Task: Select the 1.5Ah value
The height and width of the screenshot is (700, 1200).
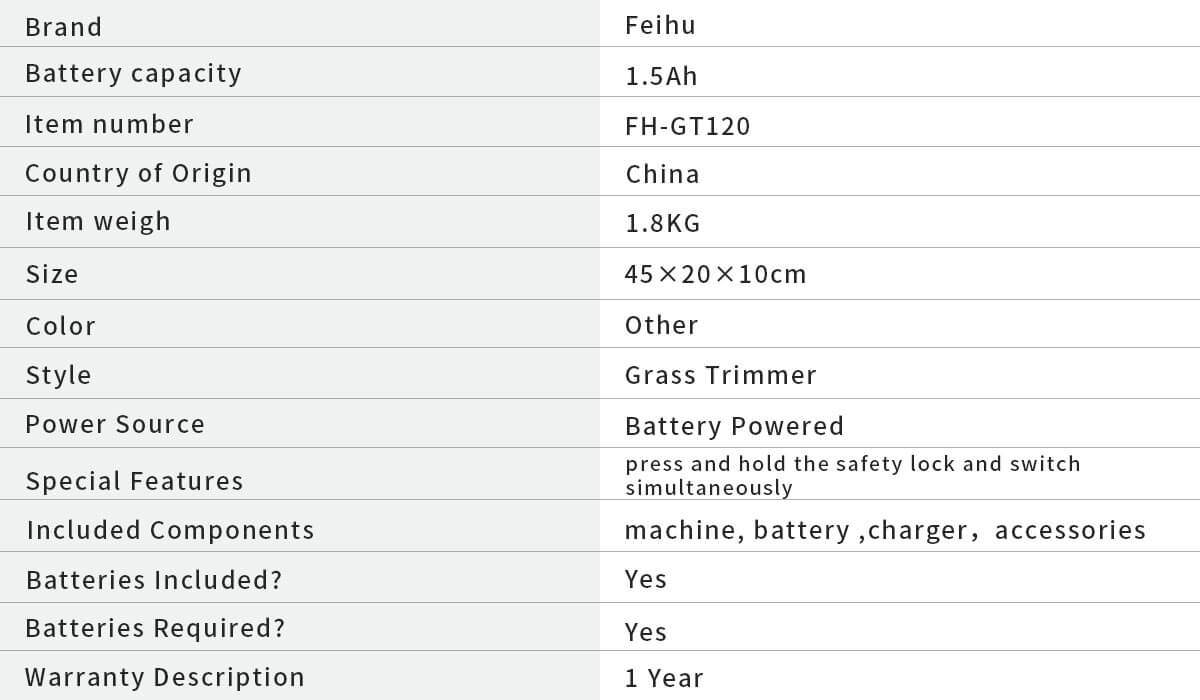Action: click(x=661, y=77)
